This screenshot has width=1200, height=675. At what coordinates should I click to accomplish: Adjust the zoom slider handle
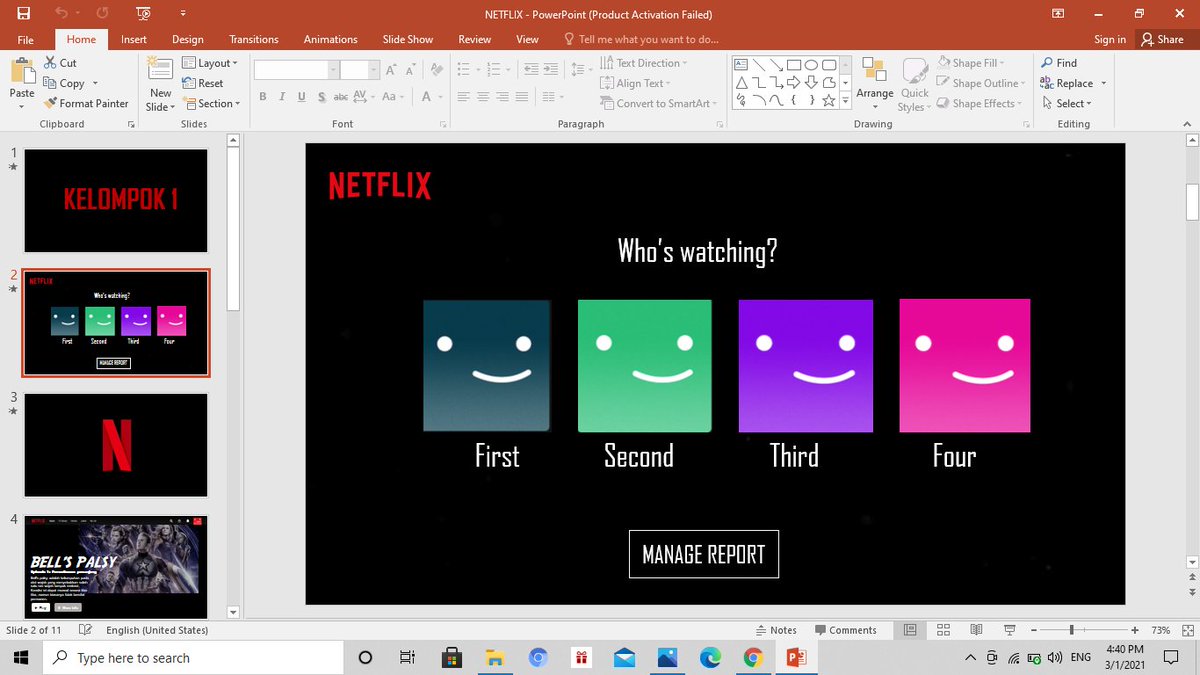(1071, 630)
